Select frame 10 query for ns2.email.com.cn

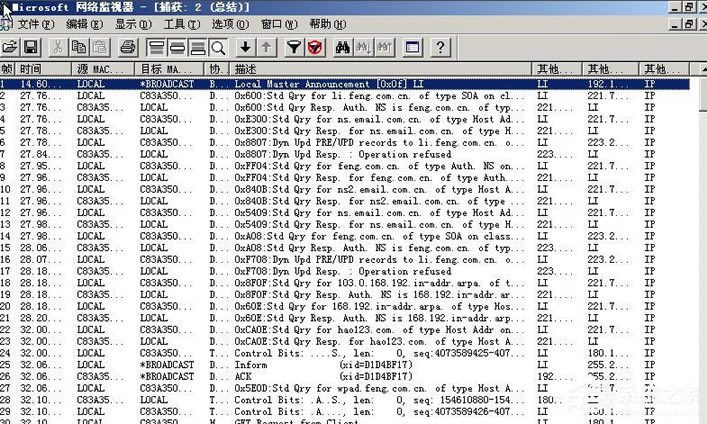coord(344,189)
